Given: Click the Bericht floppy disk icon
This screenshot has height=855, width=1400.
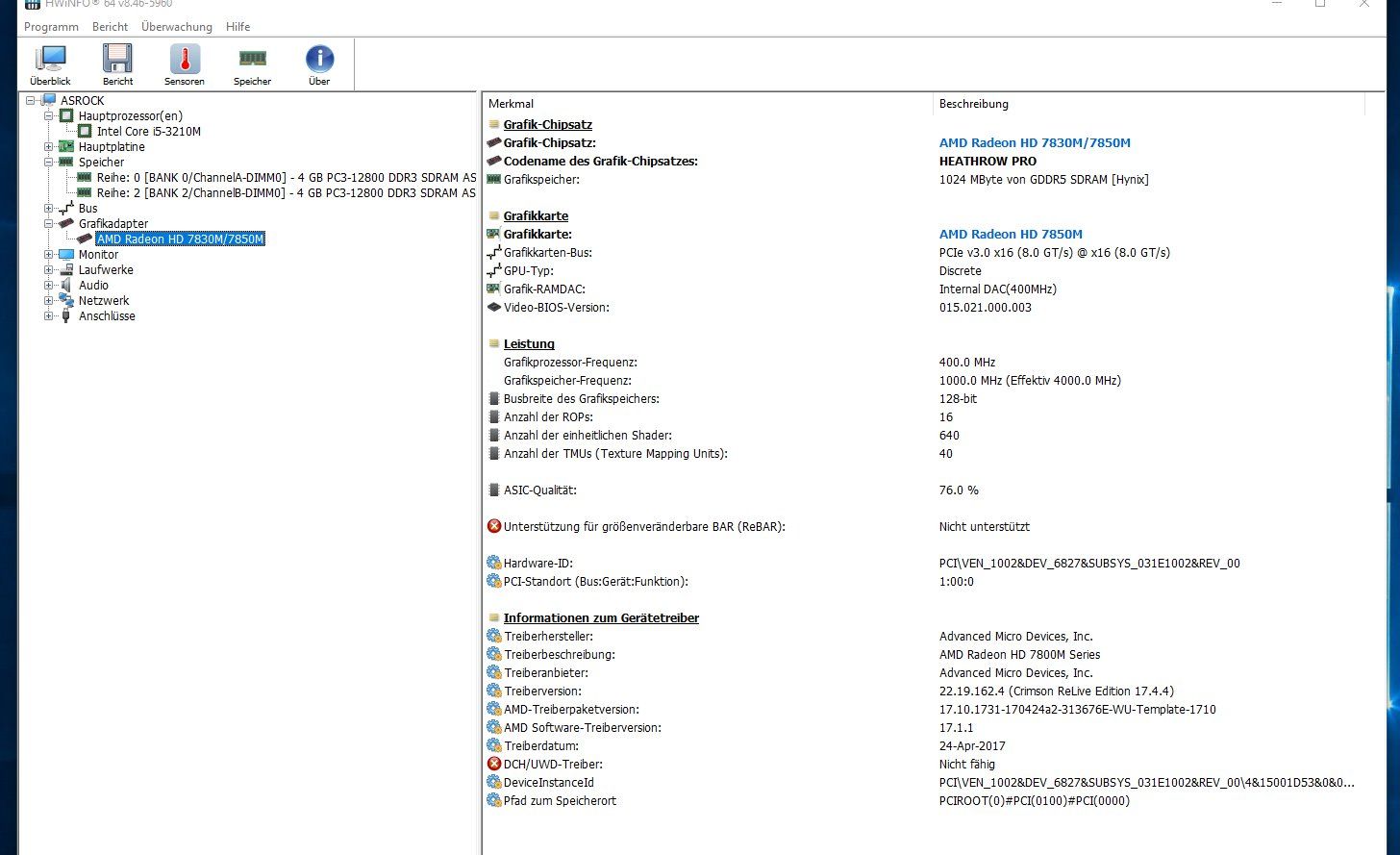Looking at the screenshot, I should click(117, 60).
